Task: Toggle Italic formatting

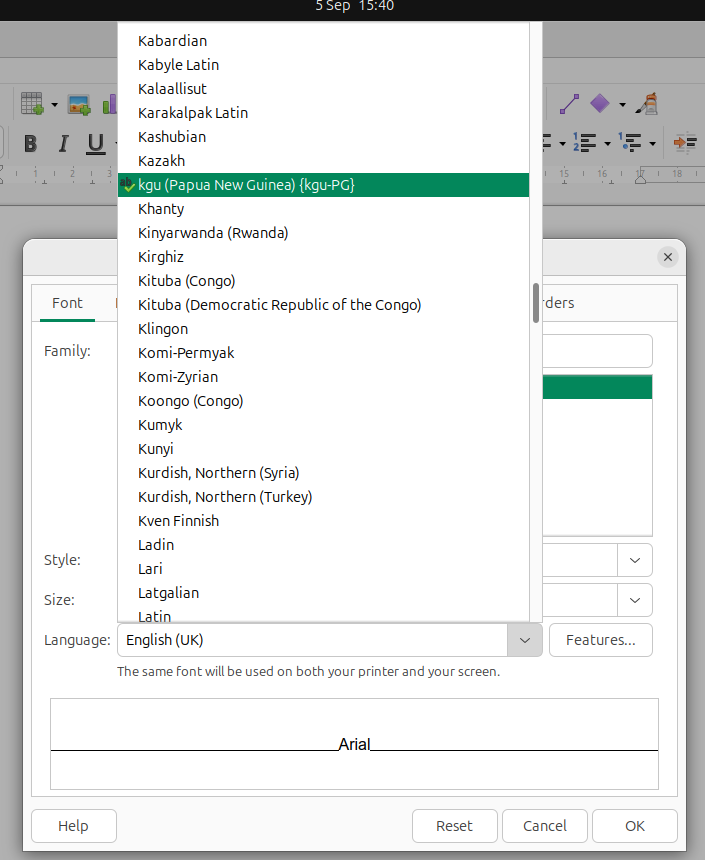Action: tap(63, 143)
